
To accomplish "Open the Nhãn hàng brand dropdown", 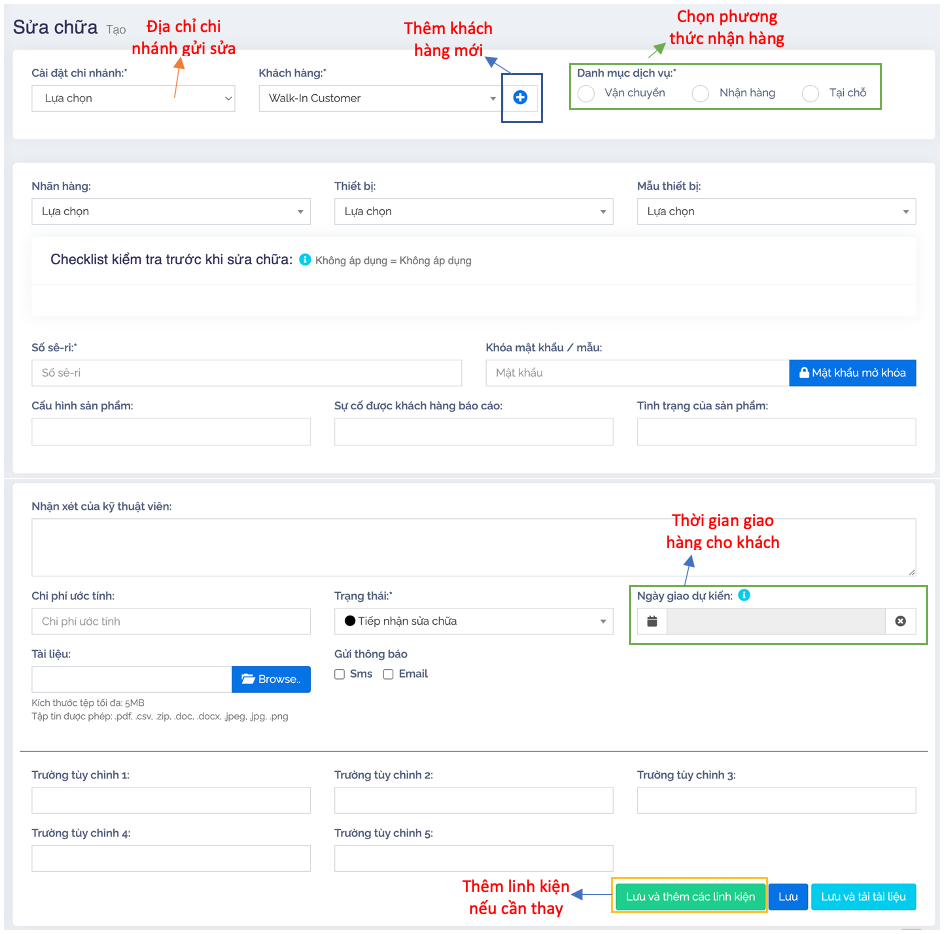I will click(171, 212).
